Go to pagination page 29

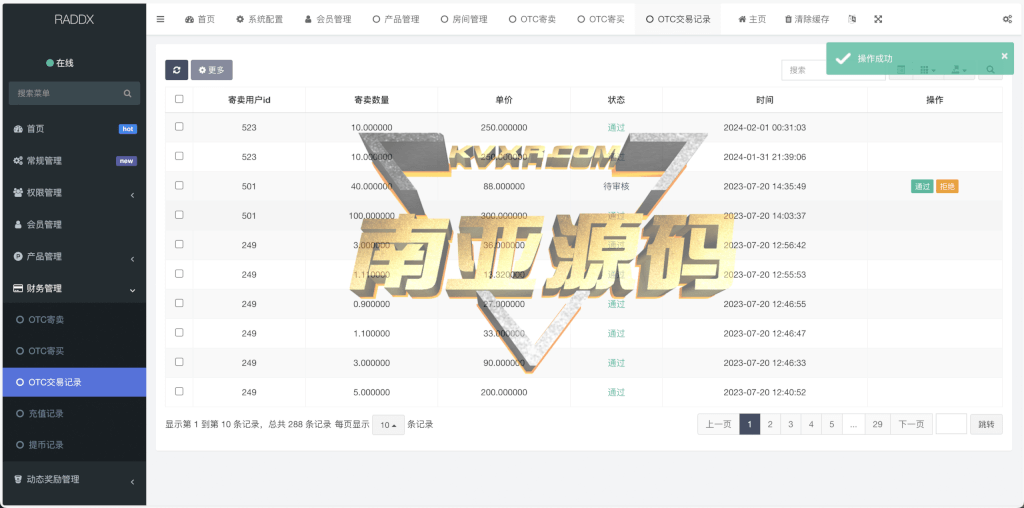click(878, 424)
